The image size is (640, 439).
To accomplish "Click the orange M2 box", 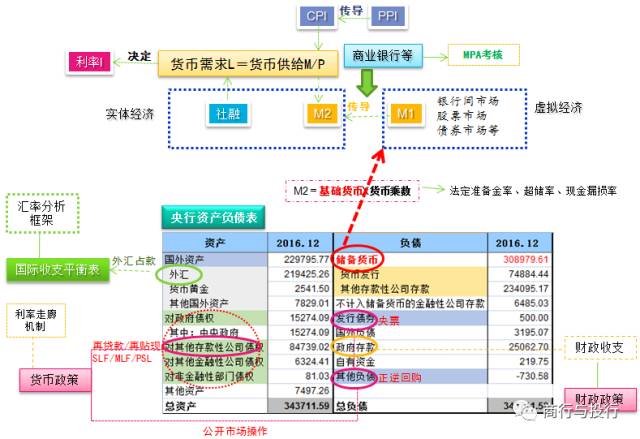I will tap(322, 114).
